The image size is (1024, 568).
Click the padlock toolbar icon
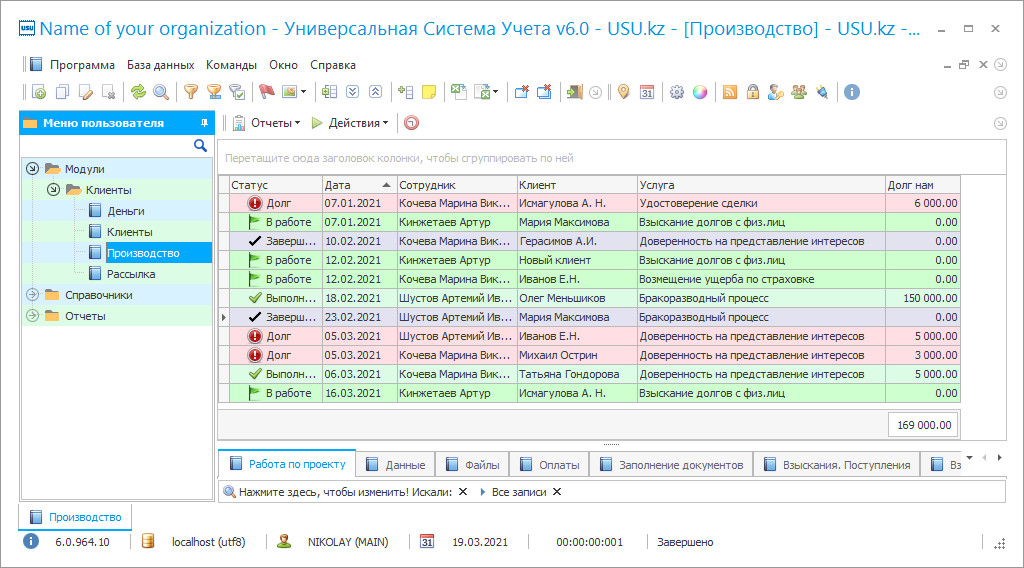(x=753, y=92)
